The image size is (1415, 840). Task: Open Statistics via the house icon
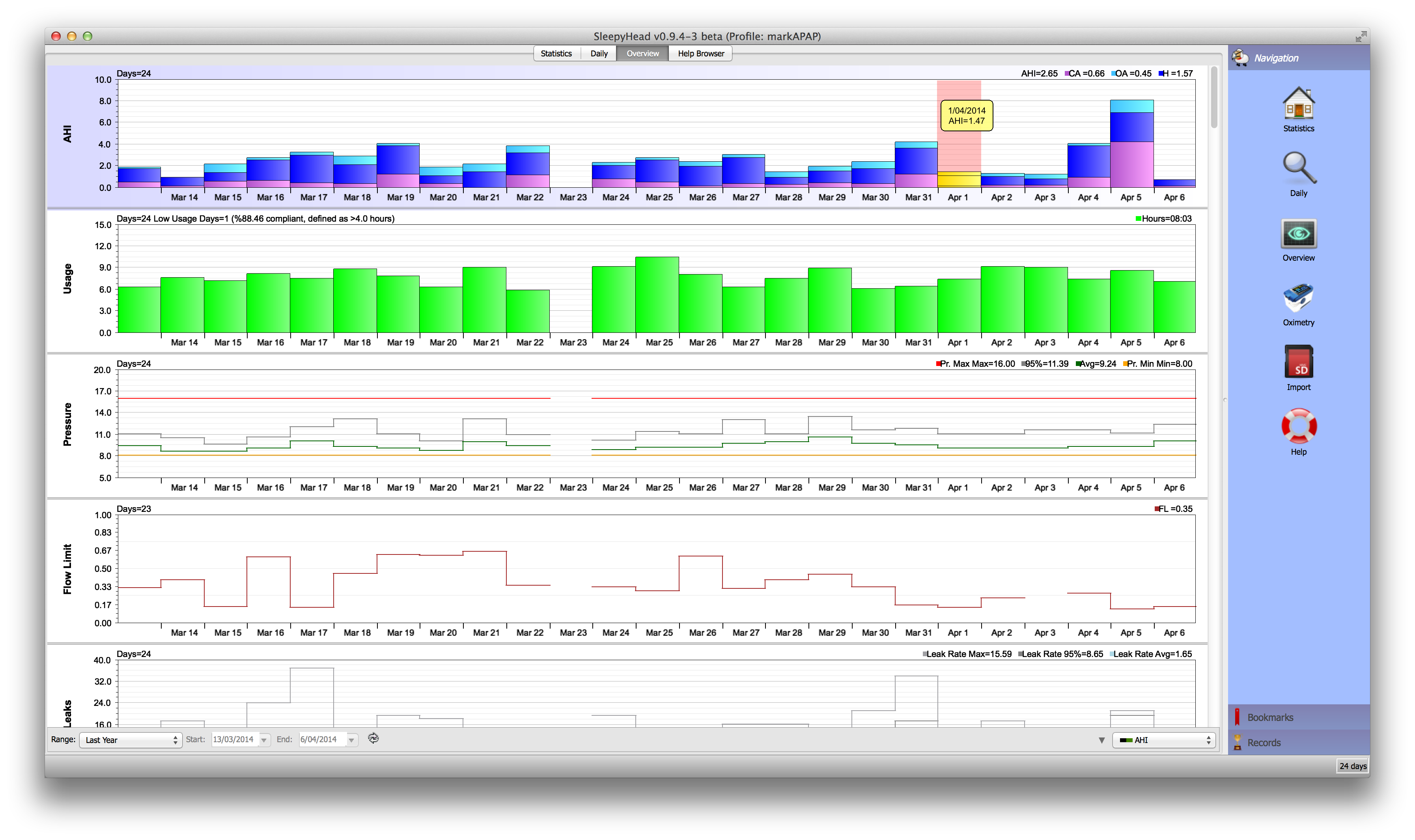coord(1298,104)
